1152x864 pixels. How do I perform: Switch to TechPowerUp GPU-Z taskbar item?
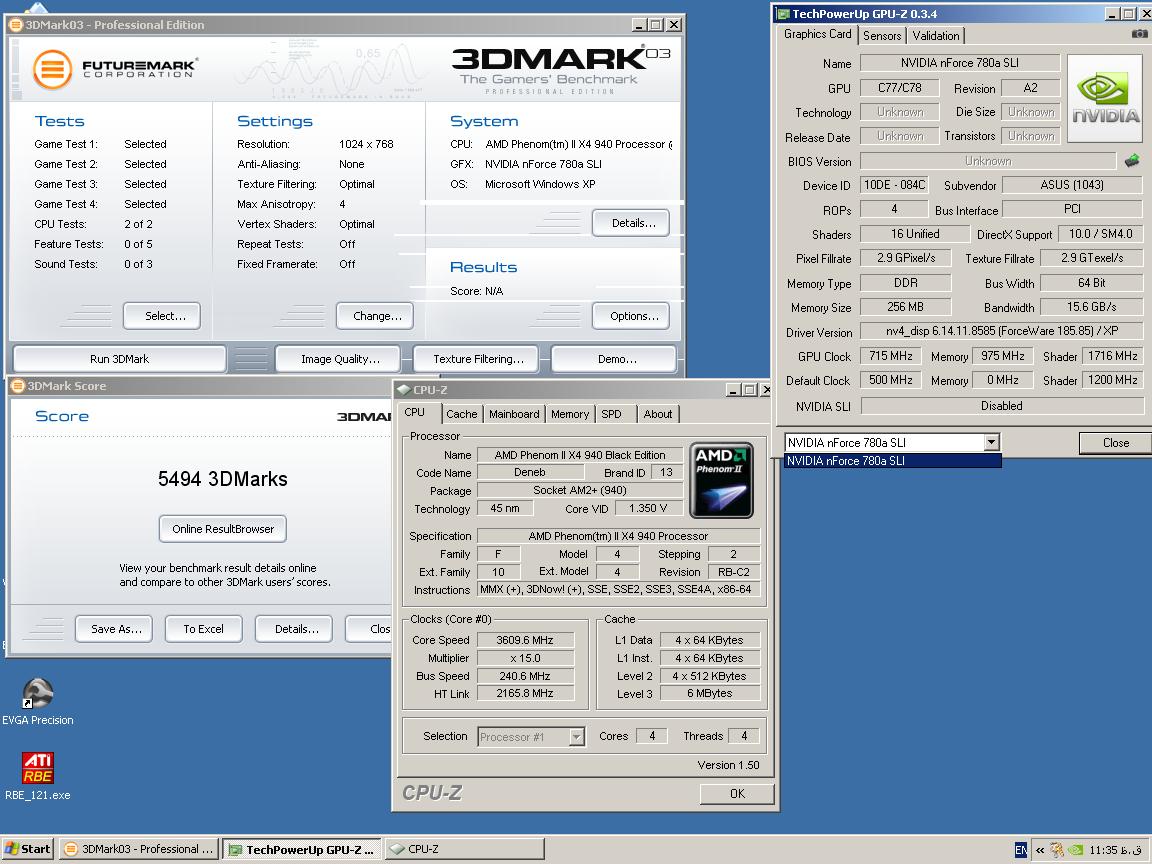pos(302,849)
